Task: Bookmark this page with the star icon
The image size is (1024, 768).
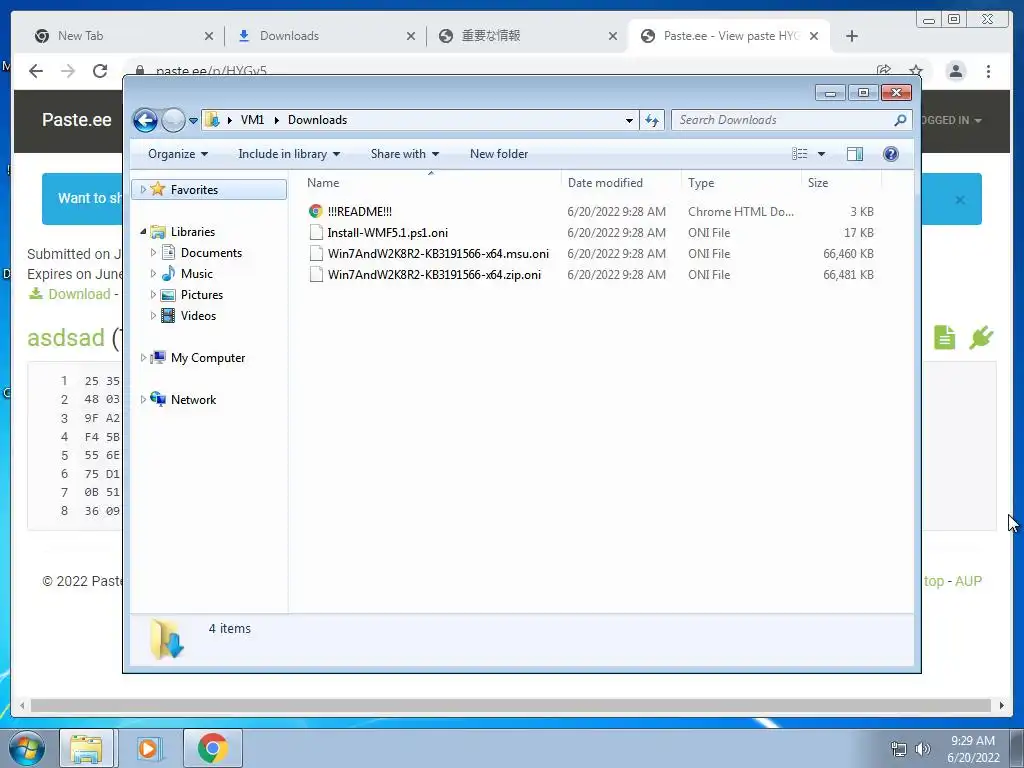Action: (916, 70)
